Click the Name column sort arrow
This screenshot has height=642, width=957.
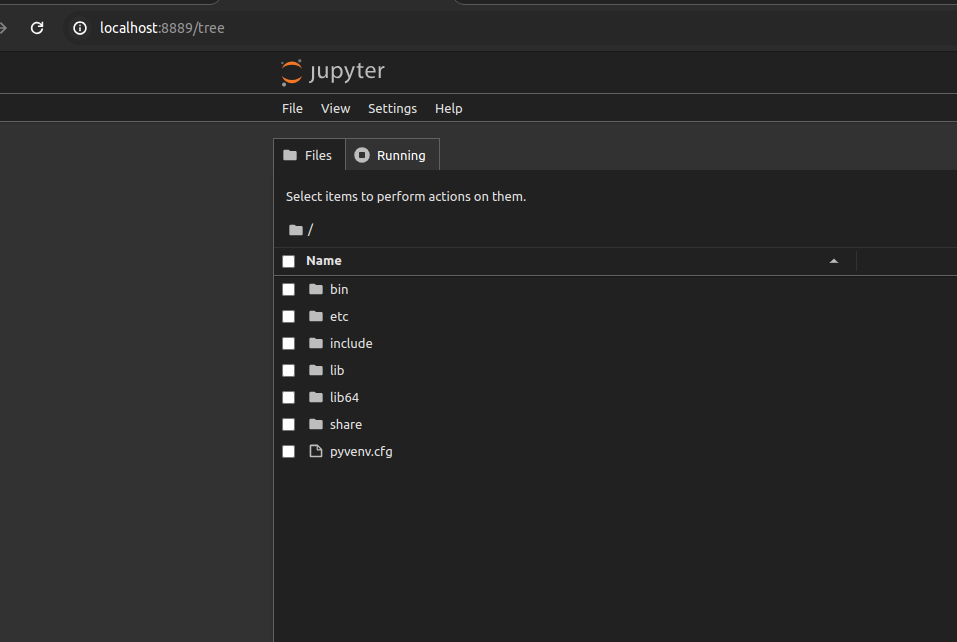(x=834, y=261)
